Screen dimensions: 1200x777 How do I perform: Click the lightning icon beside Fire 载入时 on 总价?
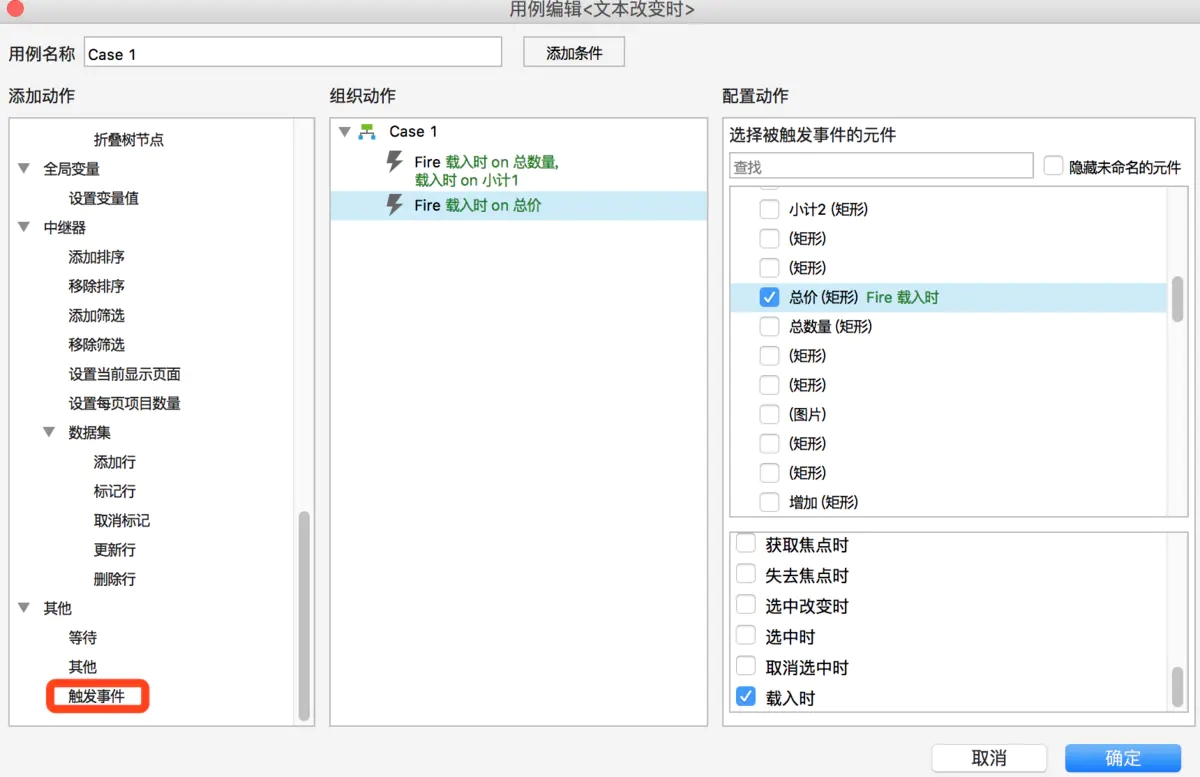(395, 206)
